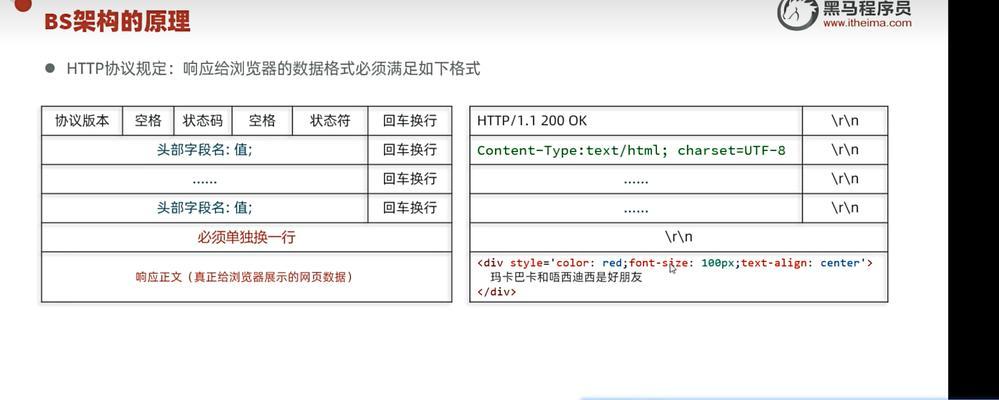Select the '响应正文（真正给浏览器展示的网页数据）' cell

[247, 277]
